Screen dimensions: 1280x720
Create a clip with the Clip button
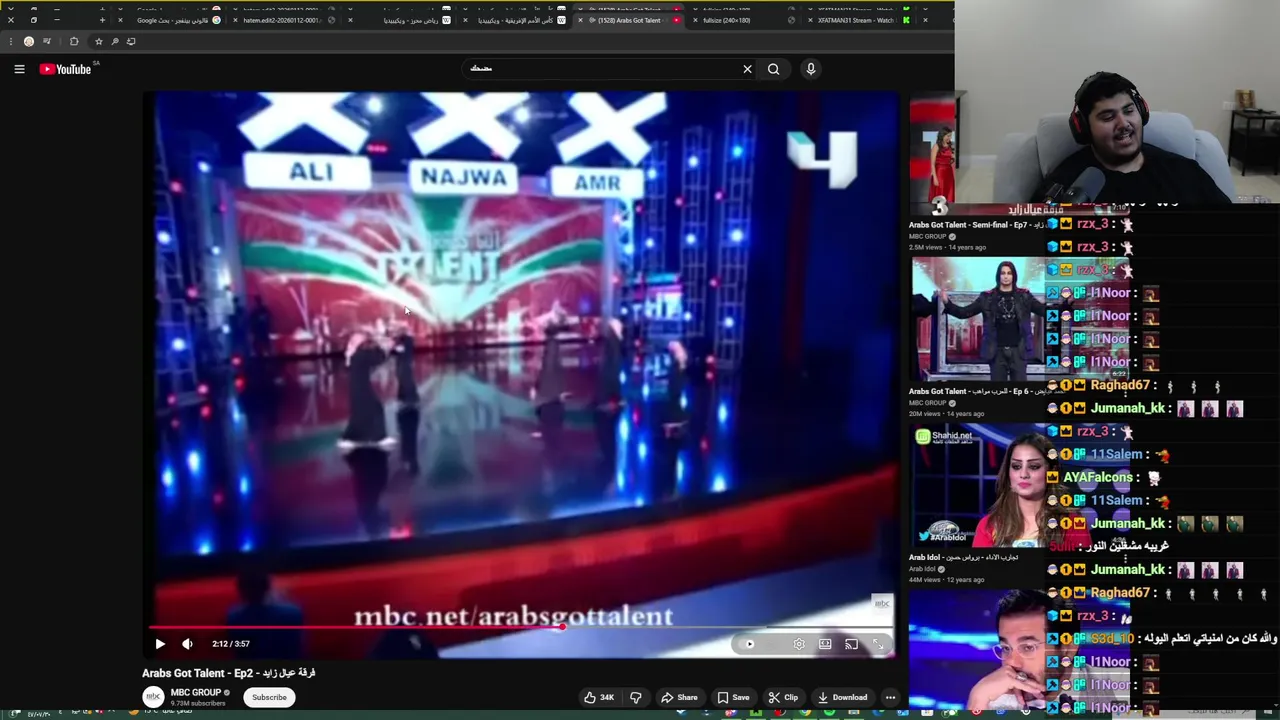pos(783,697)
